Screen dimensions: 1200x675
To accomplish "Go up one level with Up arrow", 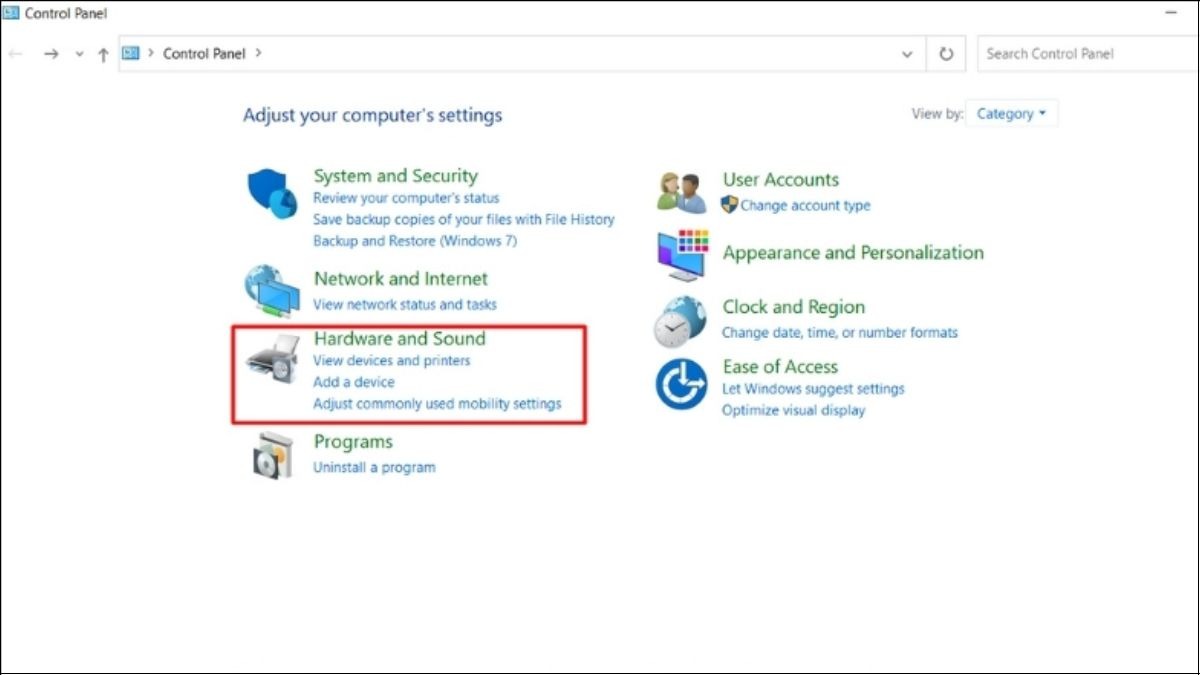I will [x=103, y=54].
